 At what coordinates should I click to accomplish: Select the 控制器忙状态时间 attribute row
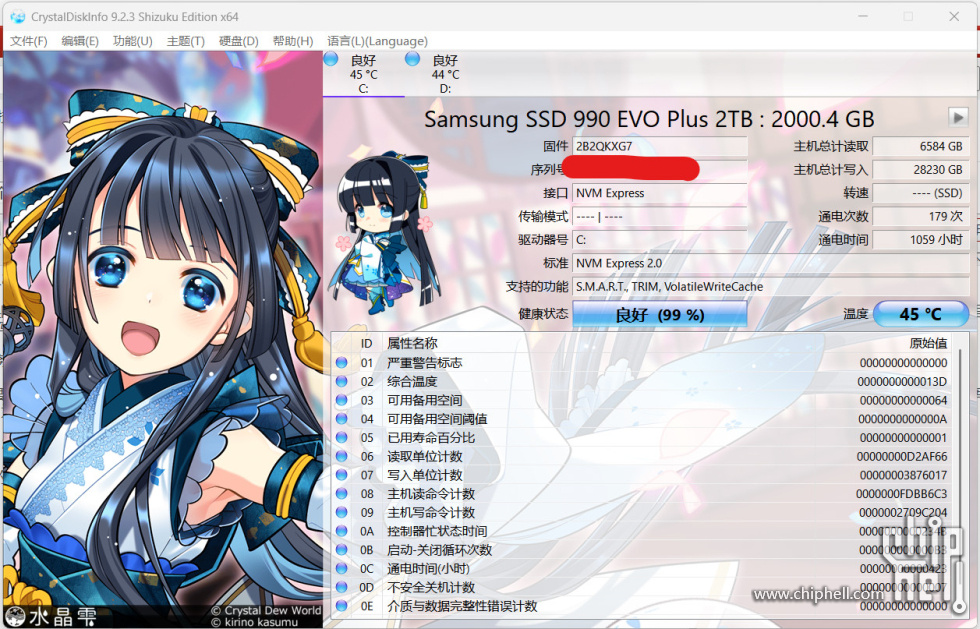click(x=642, y=531)
